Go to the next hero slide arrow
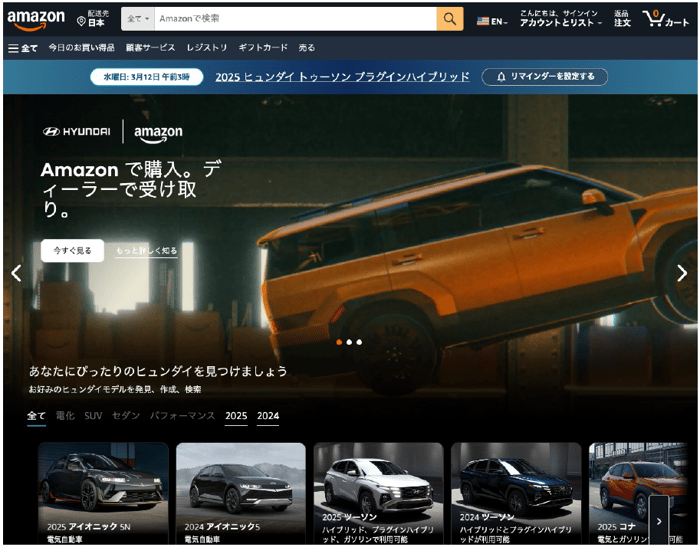This screenshot has height=547, width=700. pos(682,273)
